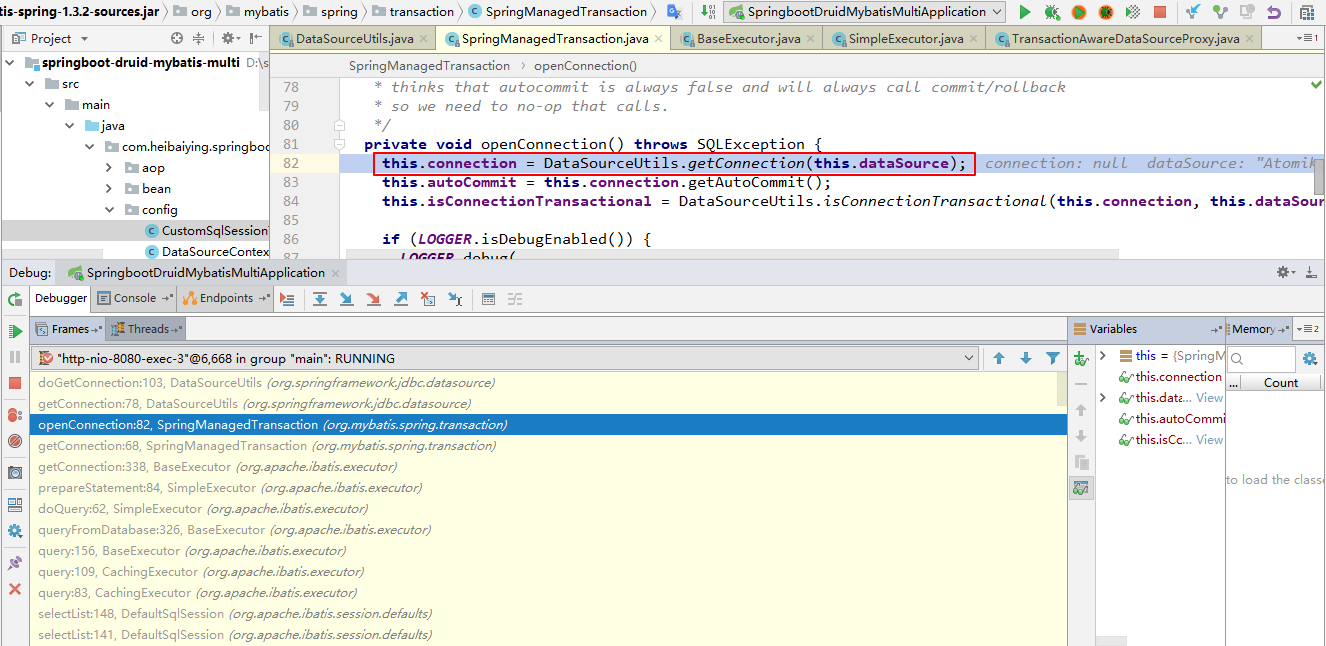Collapse the config folder in Project tree
1326x646 pixels.
(109, 210)
